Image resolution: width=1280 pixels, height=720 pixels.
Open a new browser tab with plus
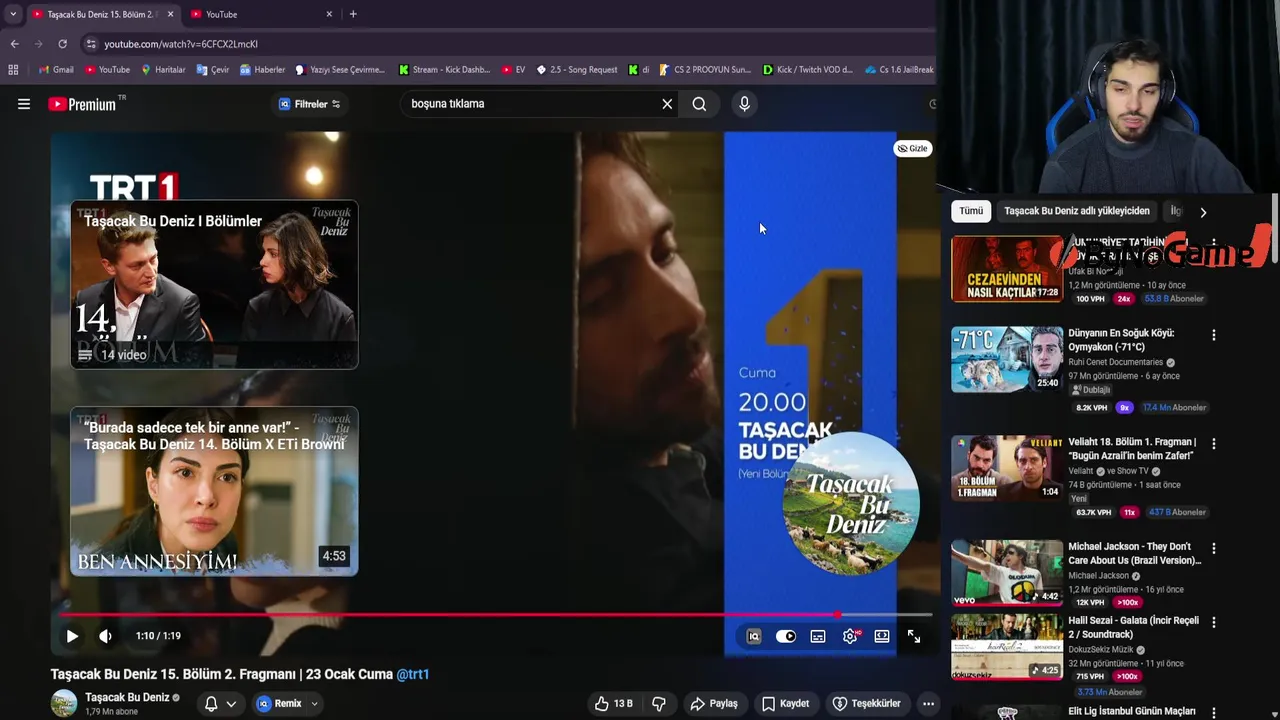pos(353,14)
